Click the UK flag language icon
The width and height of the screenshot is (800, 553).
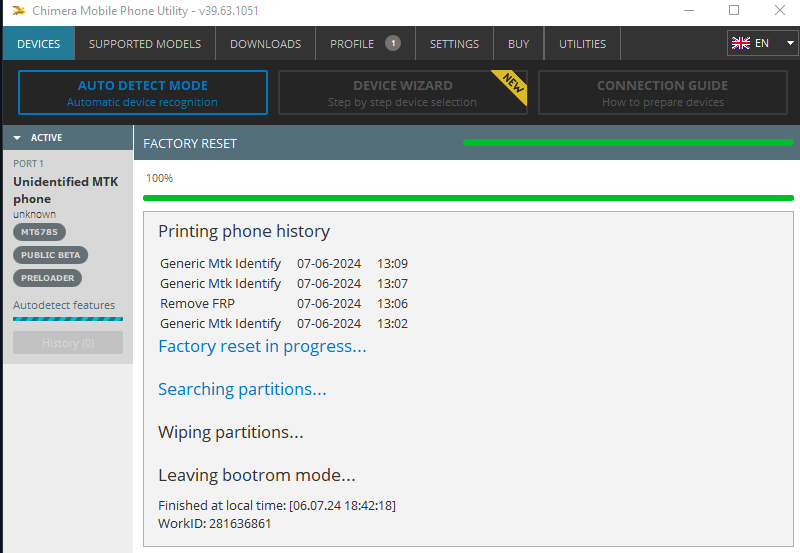tap(740, 43)
